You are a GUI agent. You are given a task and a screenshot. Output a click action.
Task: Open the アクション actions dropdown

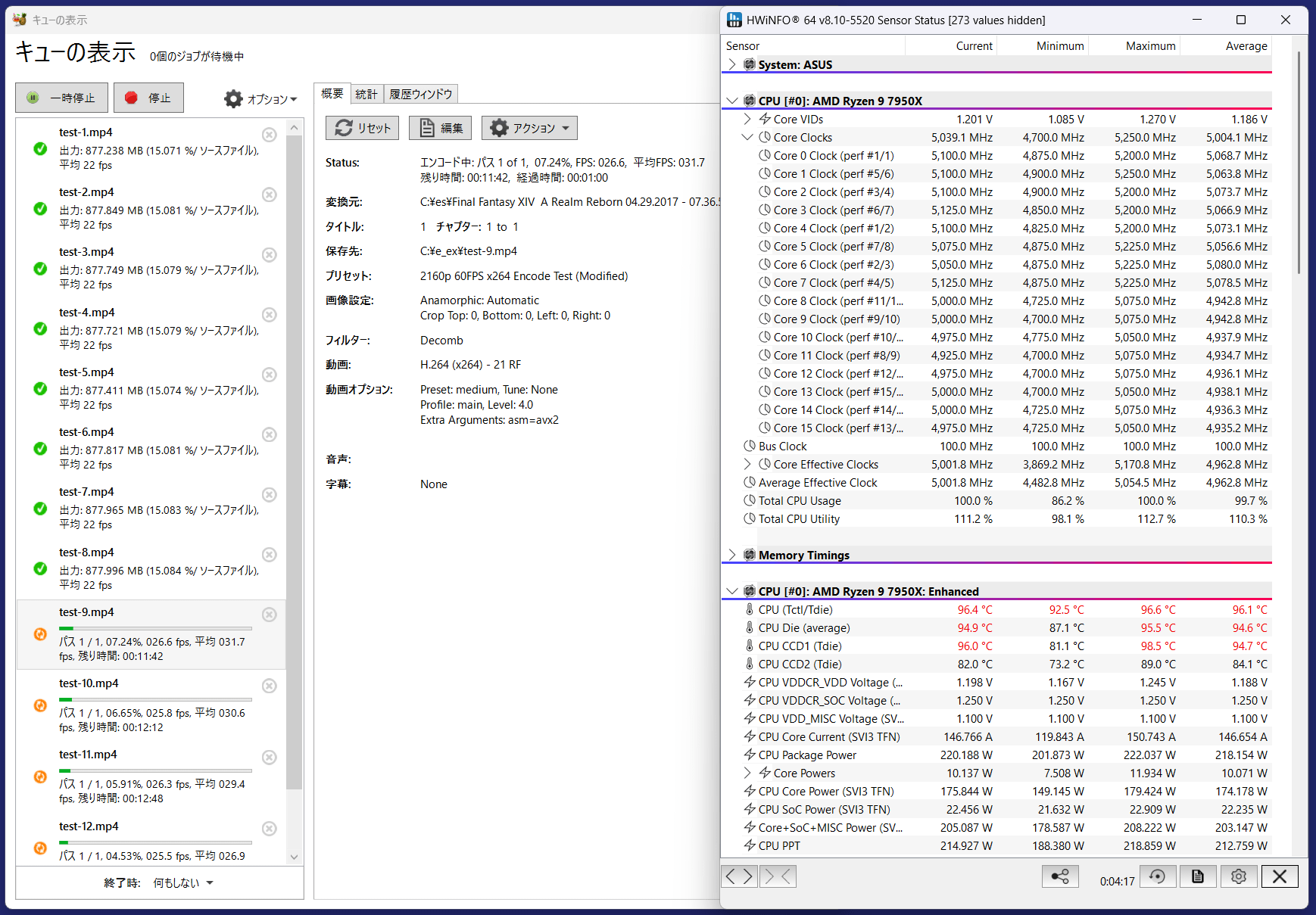point(529,128)
